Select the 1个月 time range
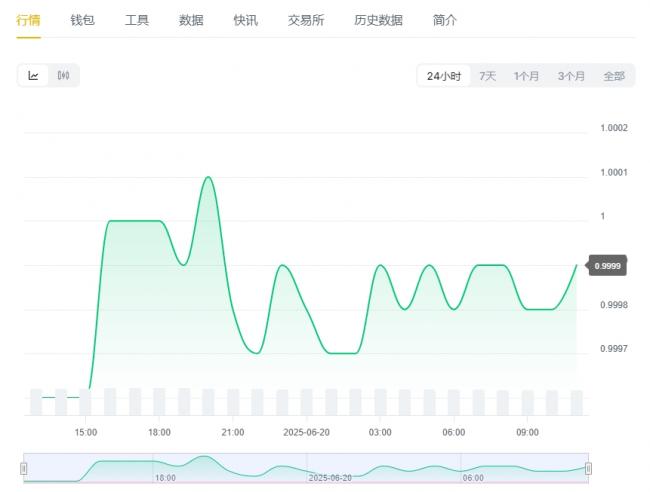Image resolution: width=650 pixels, height=492 pixels. pyautogui.click(x=526, y=76)
